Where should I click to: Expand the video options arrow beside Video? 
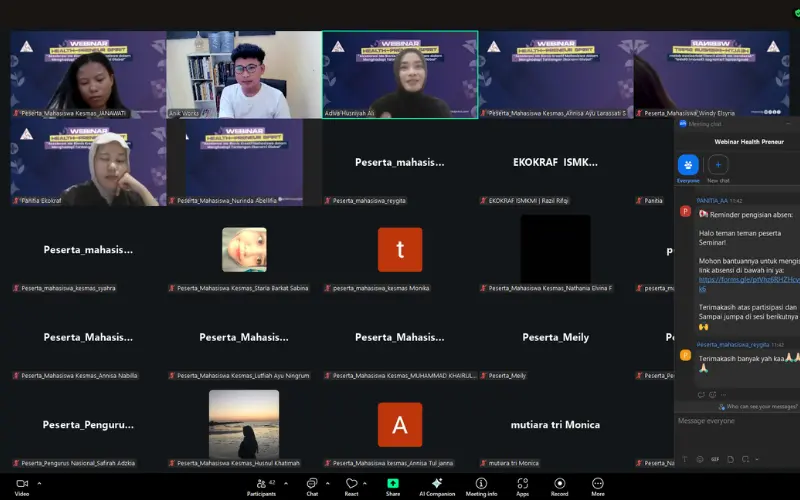(x=39, y=481)
